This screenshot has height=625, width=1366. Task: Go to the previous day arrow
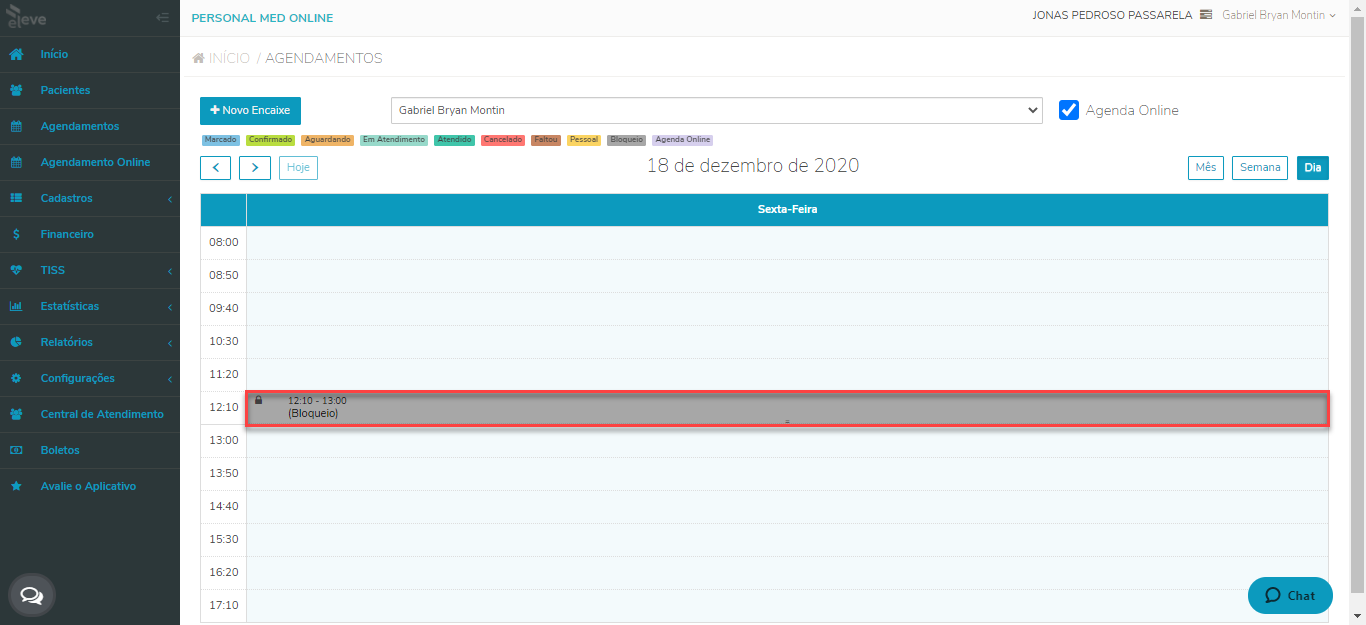tap(216, 167)
